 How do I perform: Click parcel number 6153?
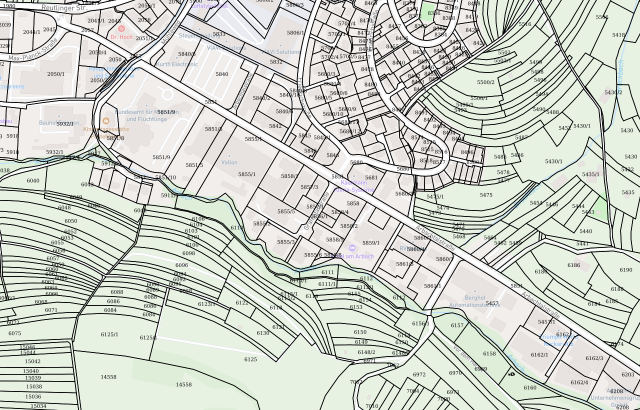[x=356, y=307]
